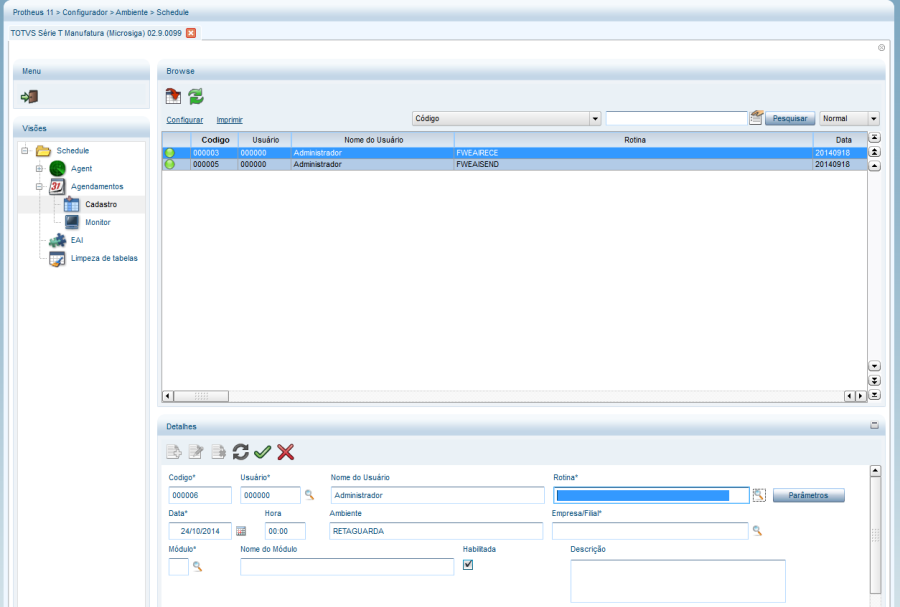Click the Imprimir link
The image size is (900, 607).
(x=230, y=120)
